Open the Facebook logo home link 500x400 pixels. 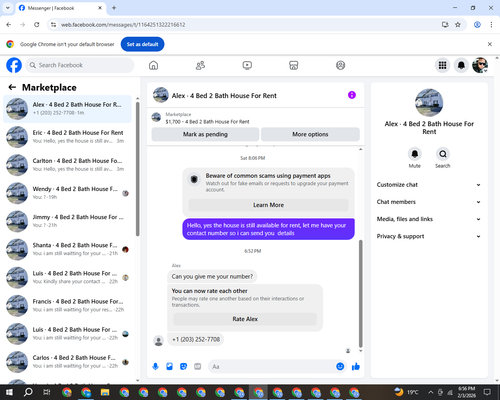coord(14,65)
